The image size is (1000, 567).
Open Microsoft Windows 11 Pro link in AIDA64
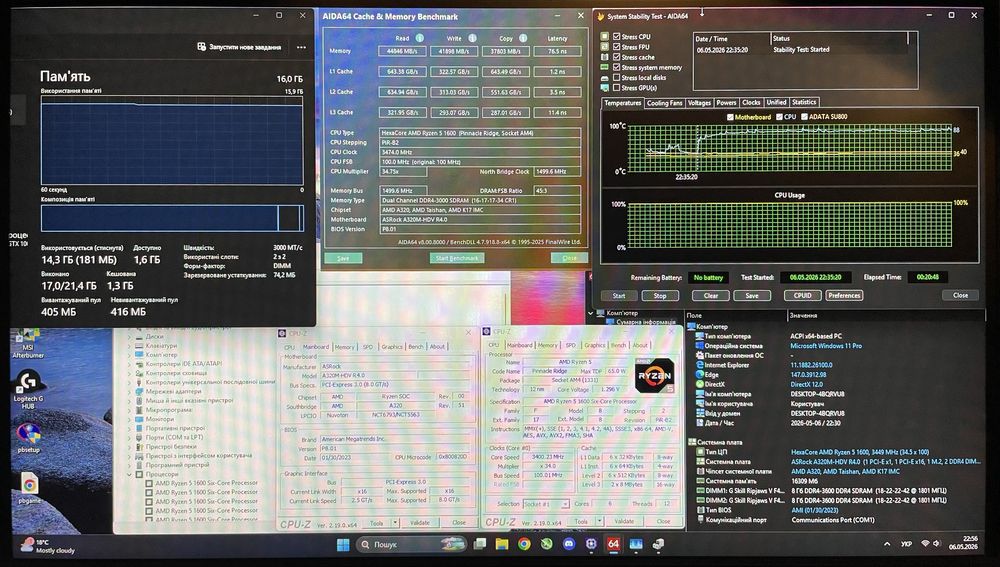826,346
